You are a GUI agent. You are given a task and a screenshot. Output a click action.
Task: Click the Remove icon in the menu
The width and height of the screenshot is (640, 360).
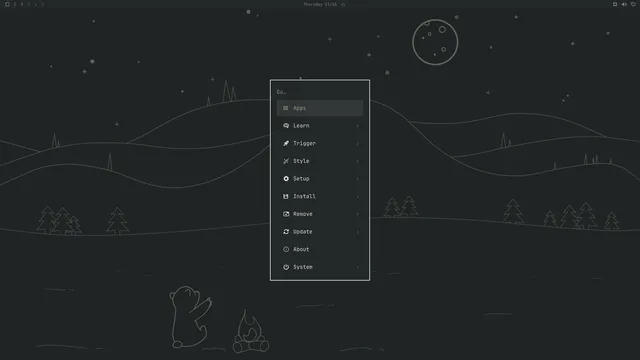[x=286, y=214]
